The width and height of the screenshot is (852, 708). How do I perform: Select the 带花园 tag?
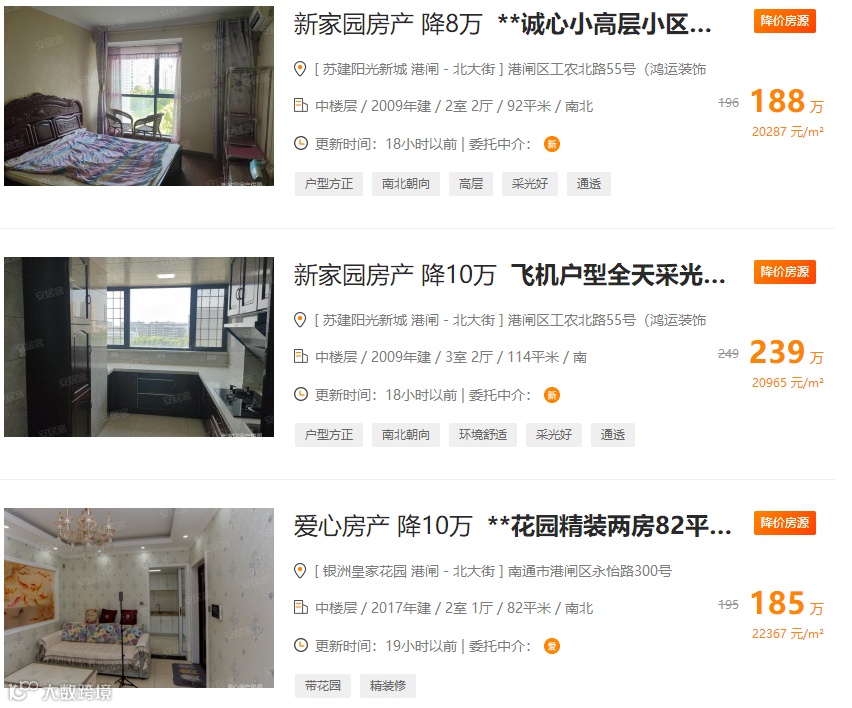tap(323, 686)
